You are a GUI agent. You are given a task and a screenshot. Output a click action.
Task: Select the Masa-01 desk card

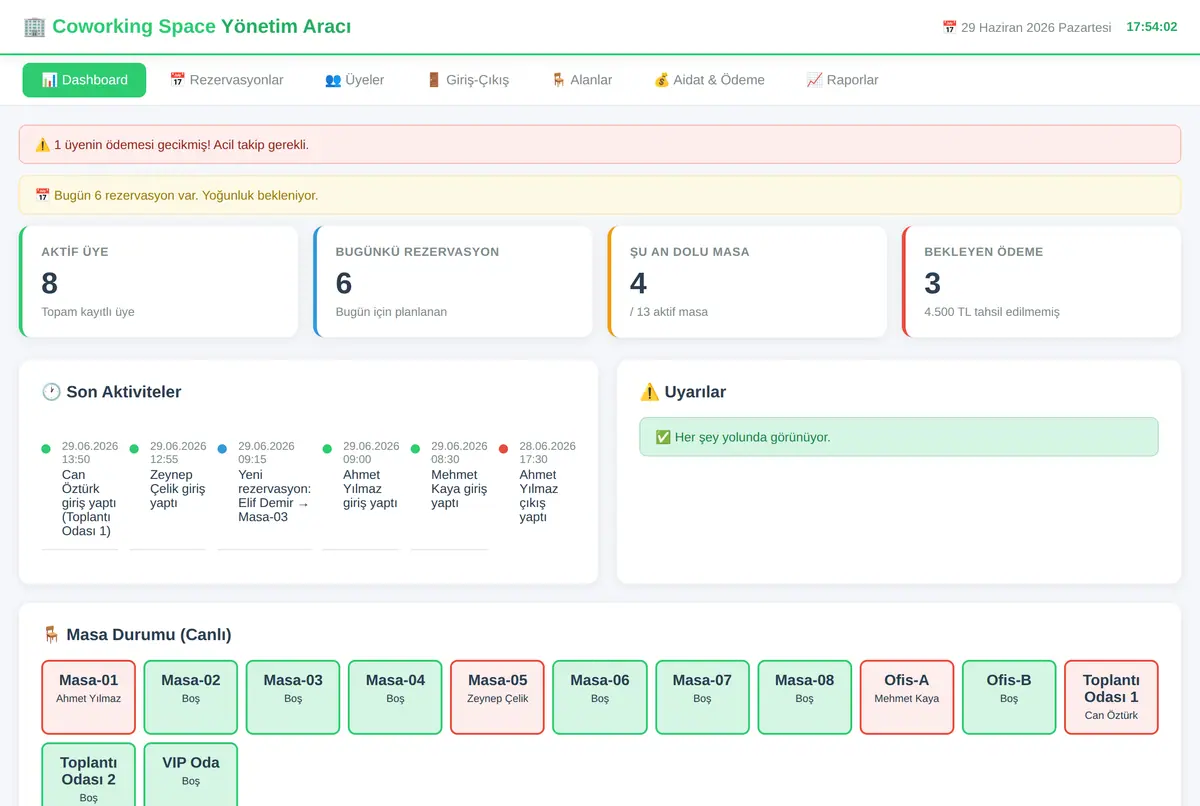(x=88, y=697)
